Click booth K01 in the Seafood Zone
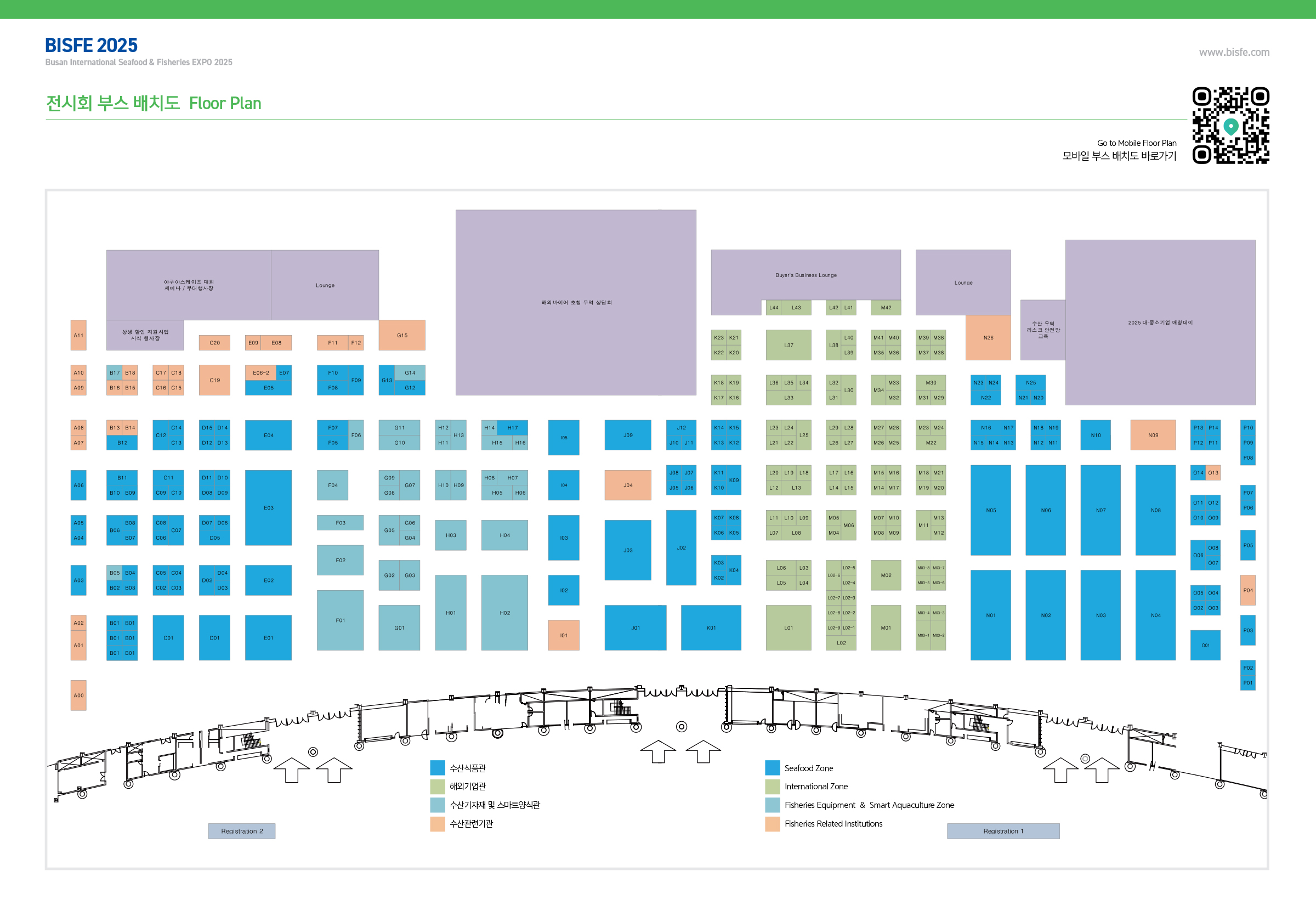This screenshot has height=922, width=1316. (x=711, y=627)
